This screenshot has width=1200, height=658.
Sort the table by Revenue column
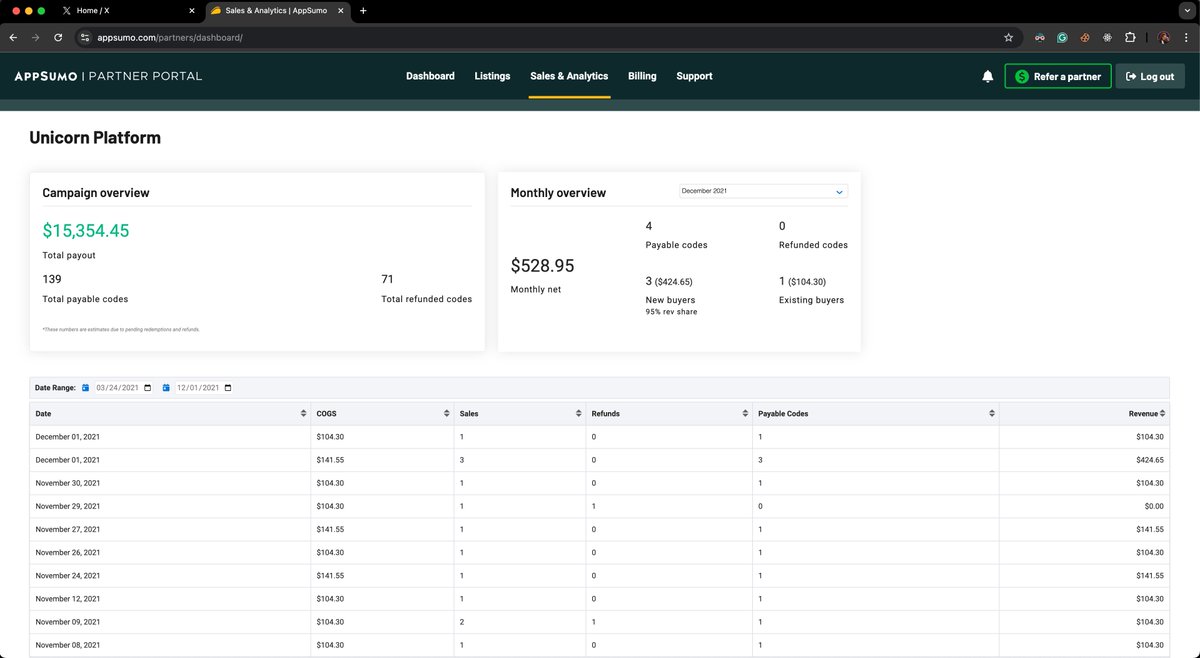tap(1164, 413)
